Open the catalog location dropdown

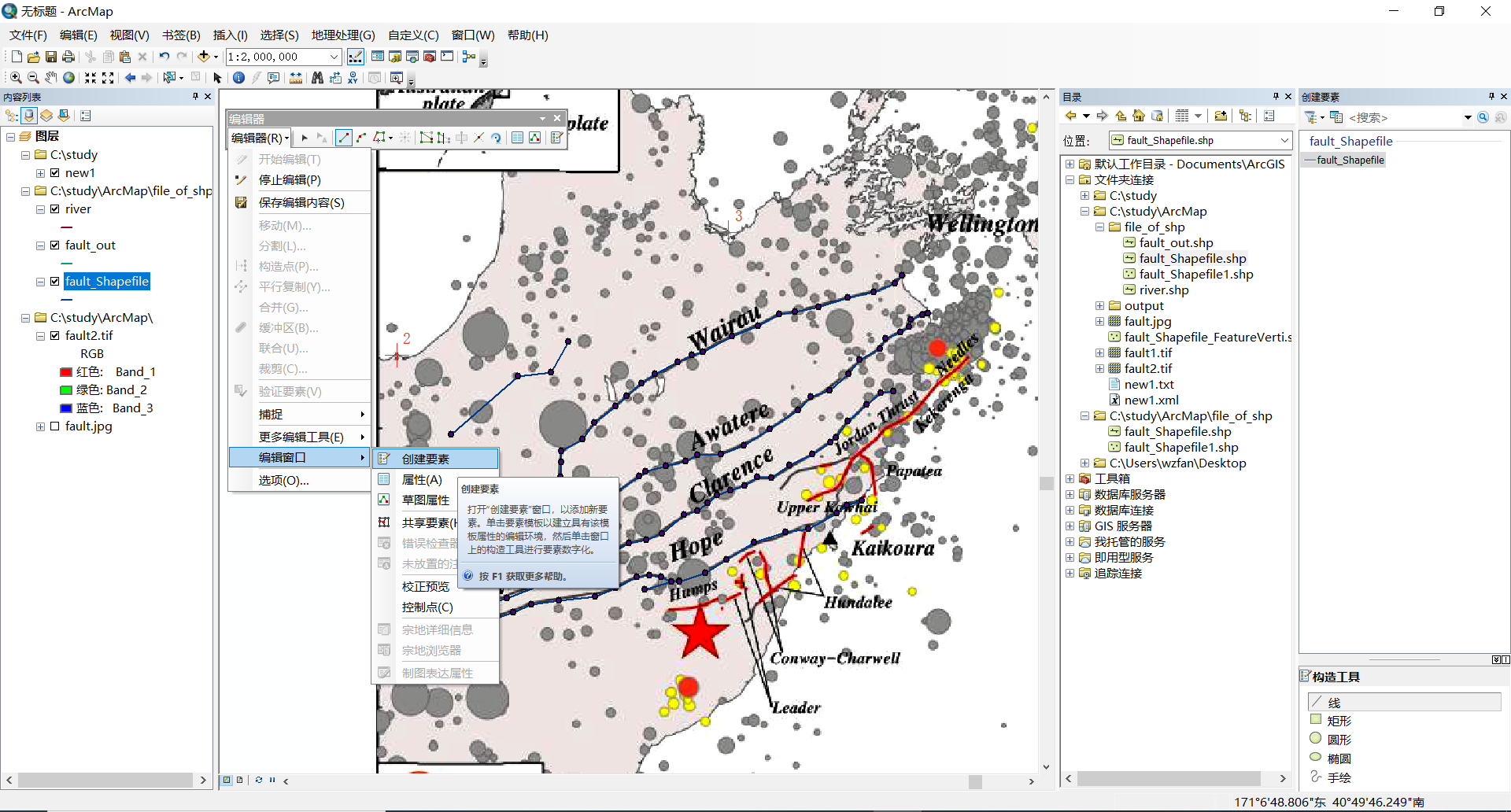1284,141
